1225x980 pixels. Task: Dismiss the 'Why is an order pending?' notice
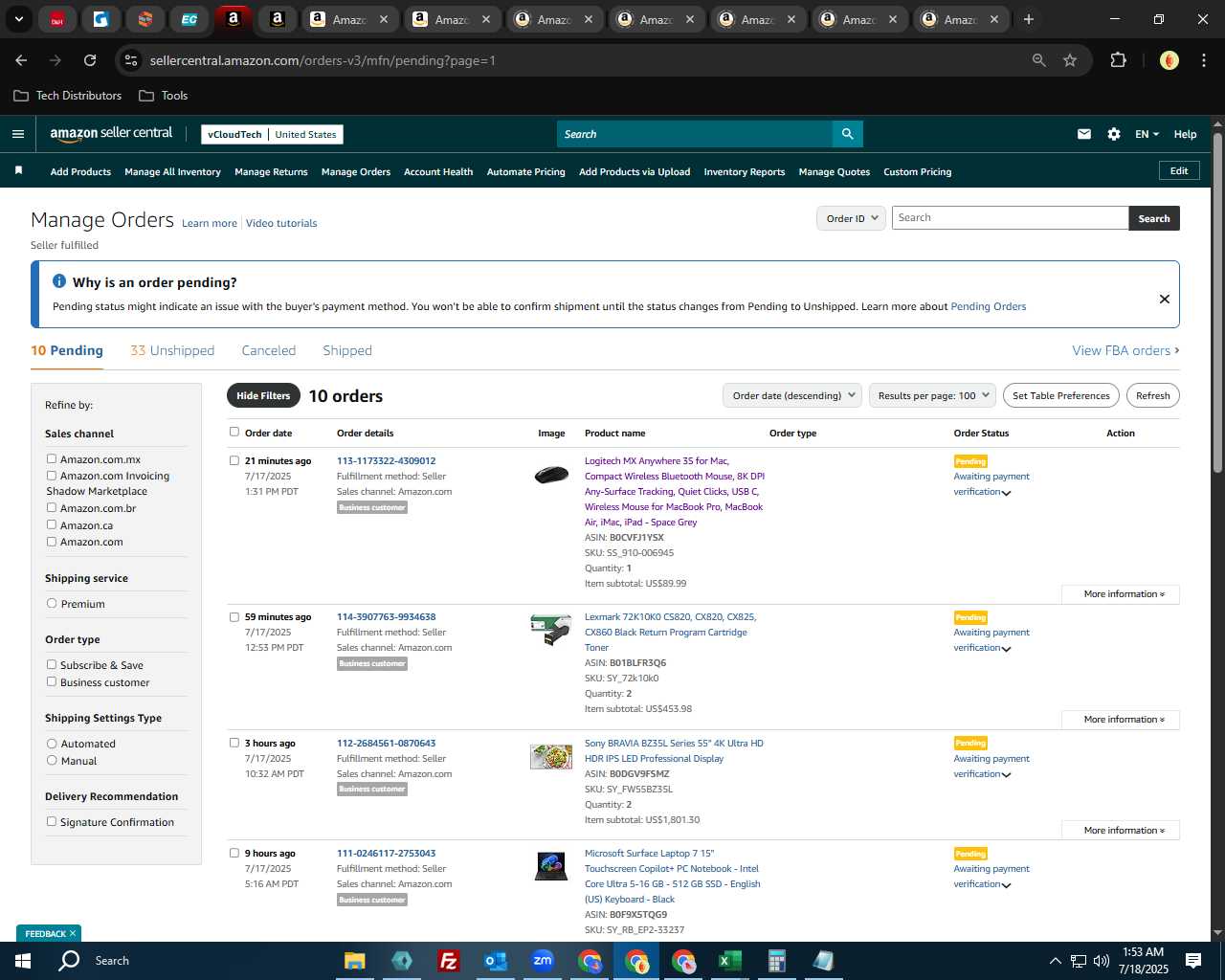pyautogui.click(x=1165, y=299)
